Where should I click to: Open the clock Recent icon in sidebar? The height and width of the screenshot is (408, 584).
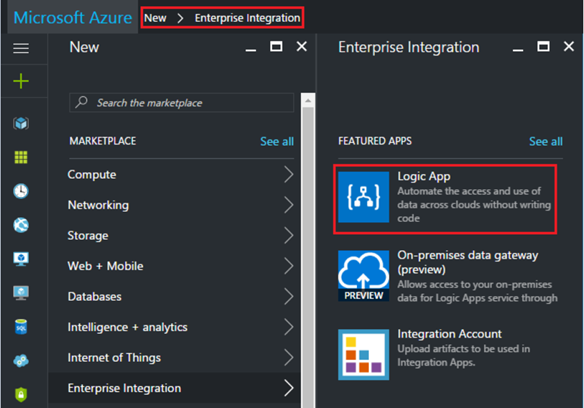(x=21, y=191)
